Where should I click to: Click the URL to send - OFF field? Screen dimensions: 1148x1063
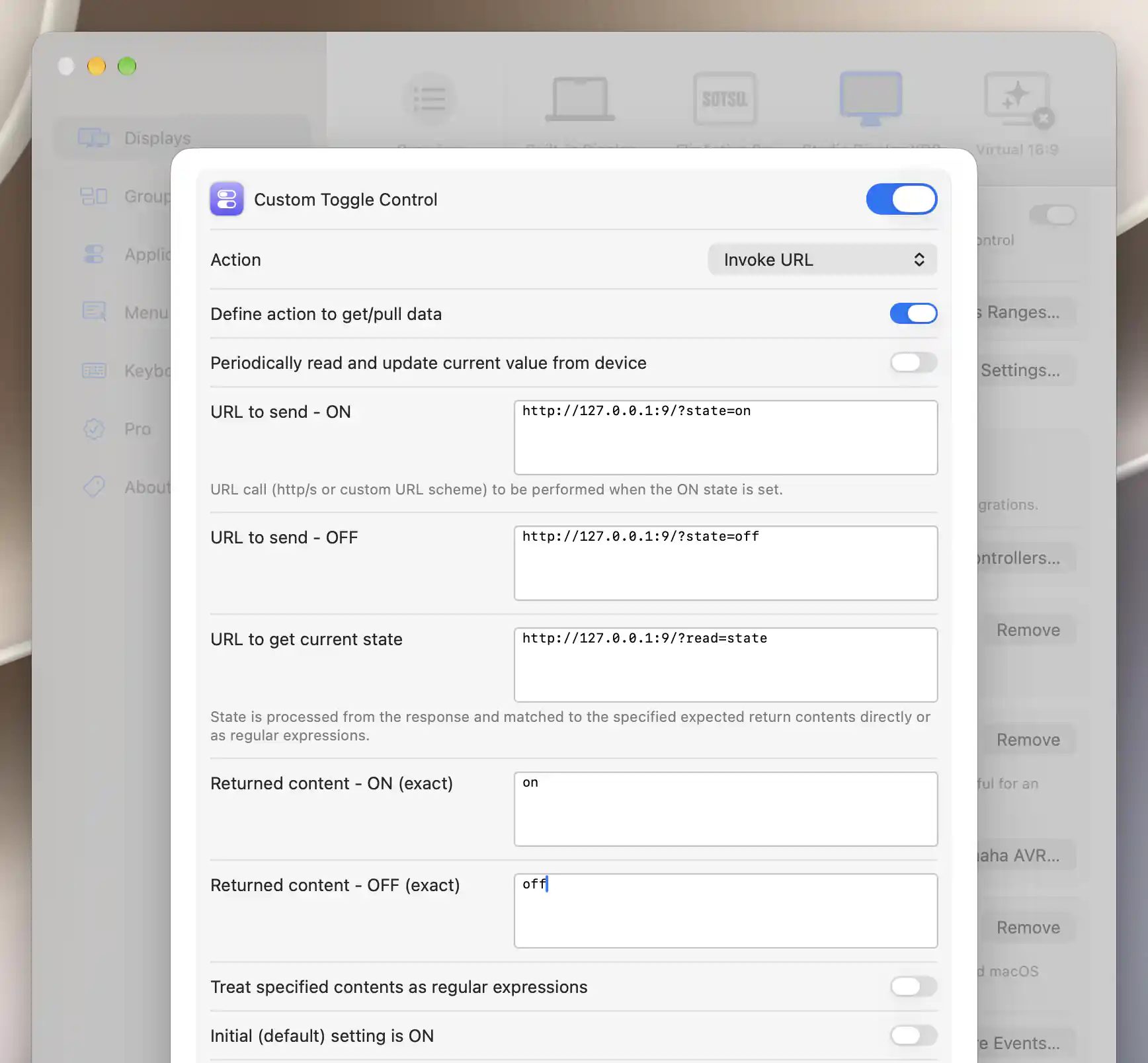point(725,563)
